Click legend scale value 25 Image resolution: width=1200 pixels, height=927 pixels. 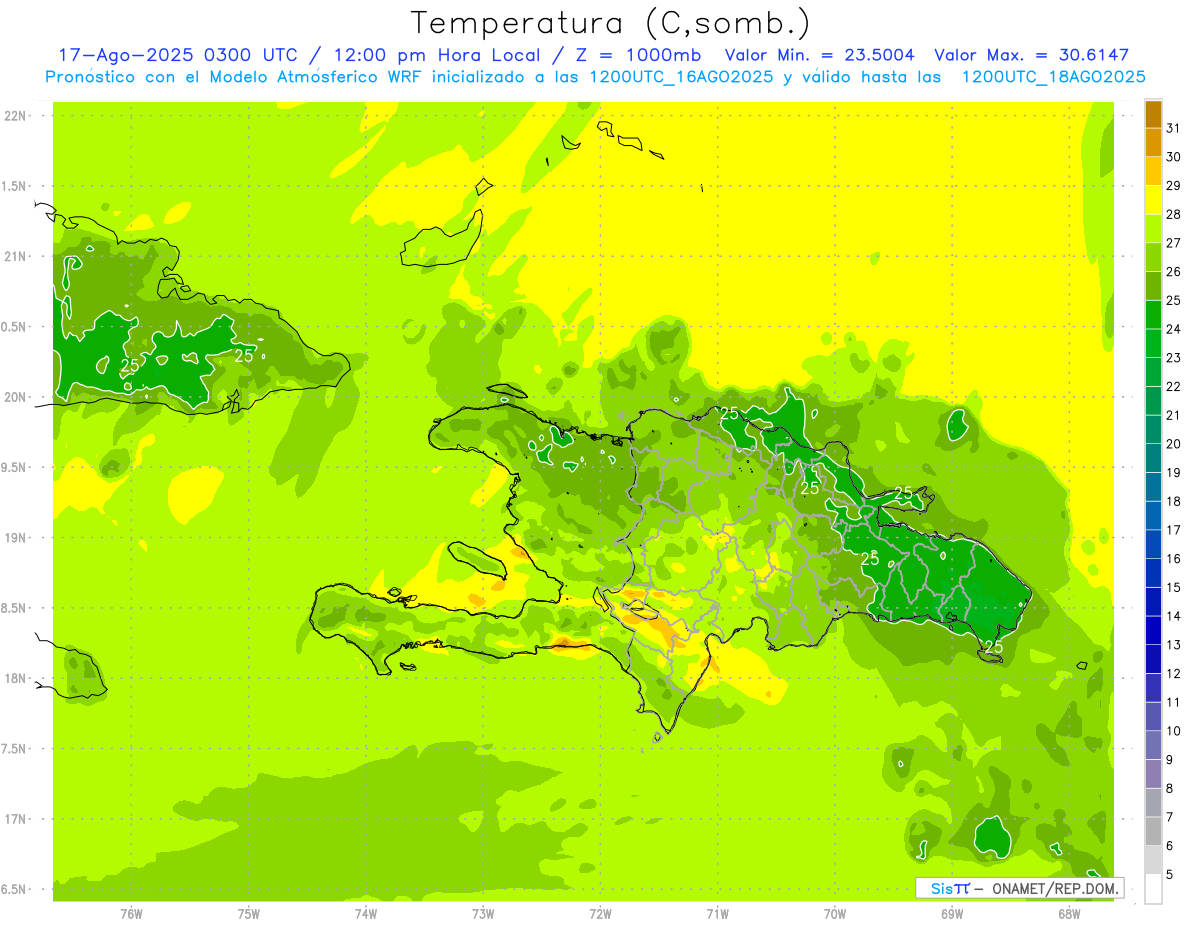click(x=1174, y=300)
